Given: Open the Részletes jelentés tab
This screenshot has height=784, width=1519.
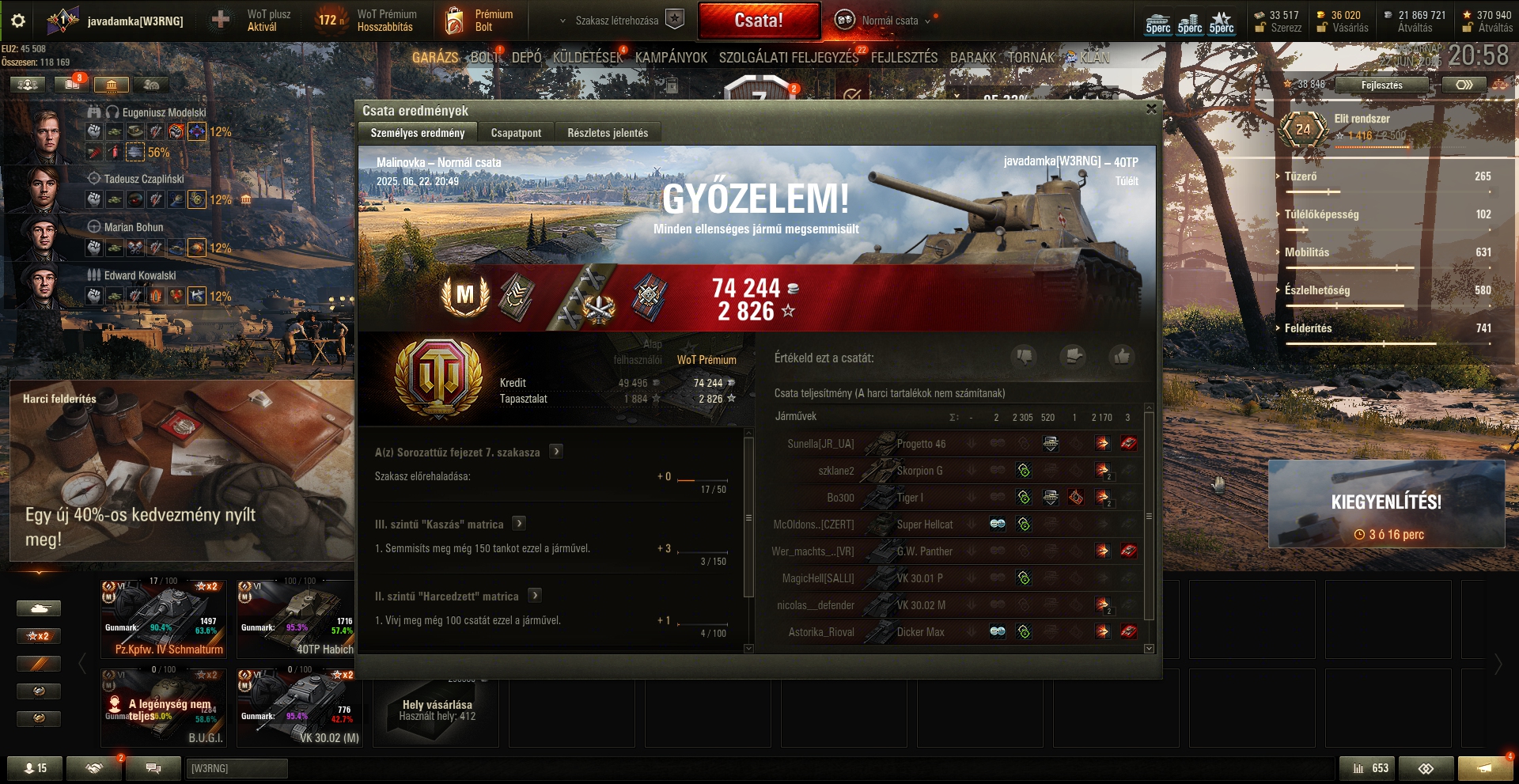Looking at the screenshot, I should point(608,133).
